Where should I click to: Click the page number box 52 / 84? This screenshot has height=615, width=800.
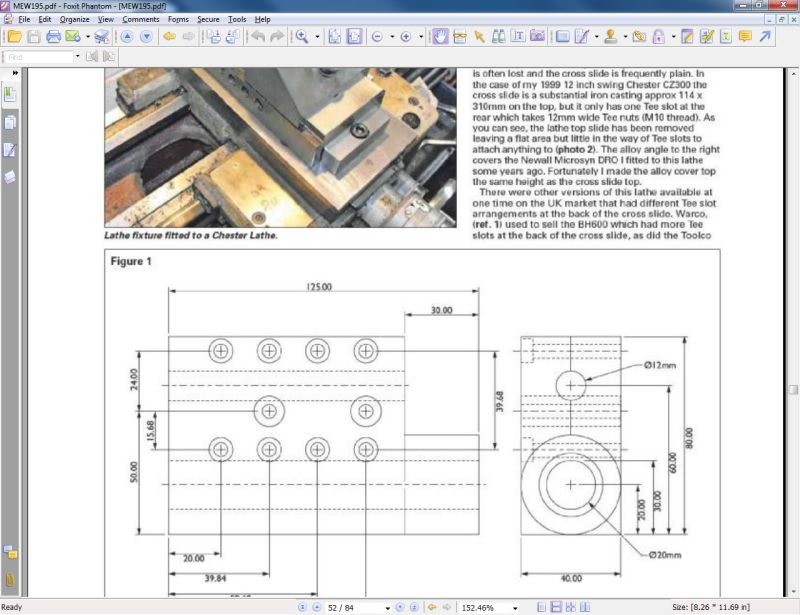(355, 607)
